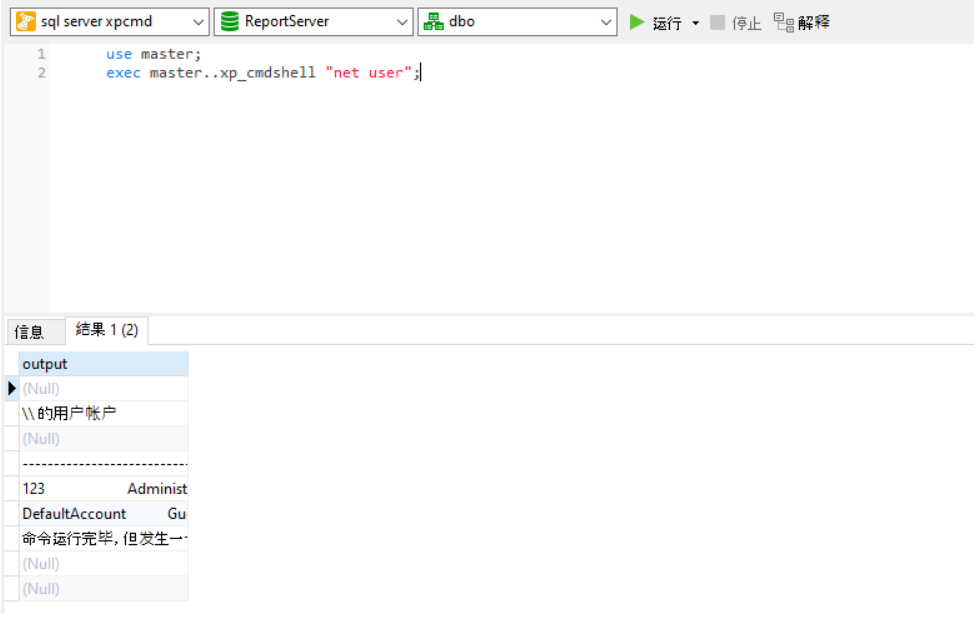Image resolution: width=977 pixels, height=622 pixels.
Task: Open the dbo schema dropdown
Action: point(606,22)
